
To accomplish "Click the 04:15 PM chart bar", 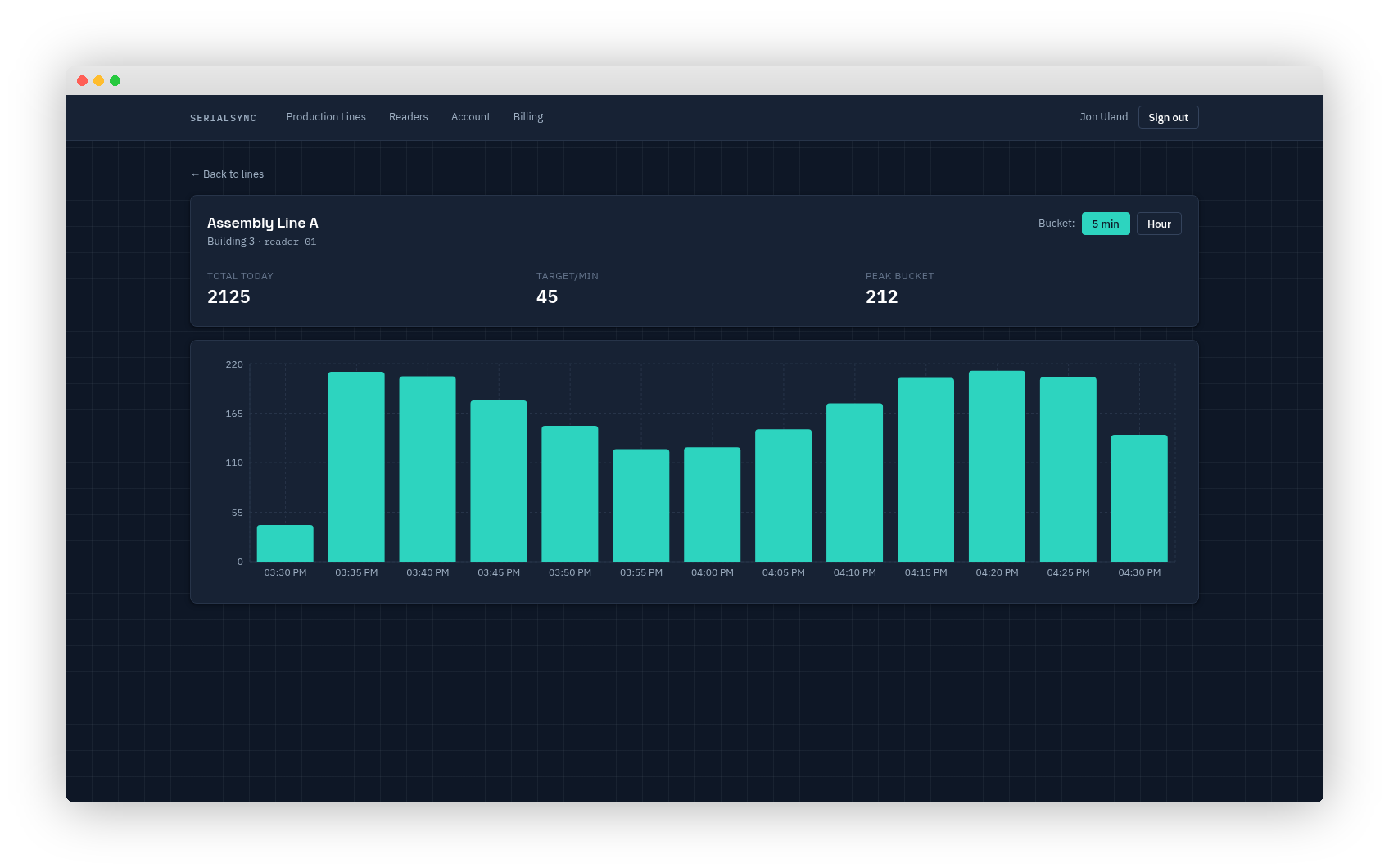I will point(925,470).
